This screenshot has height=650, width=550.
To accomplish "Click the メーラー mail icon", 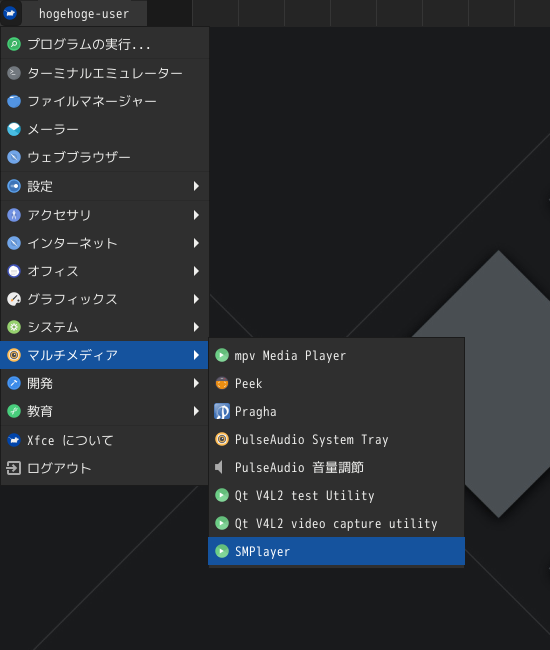I will point(14,129).
